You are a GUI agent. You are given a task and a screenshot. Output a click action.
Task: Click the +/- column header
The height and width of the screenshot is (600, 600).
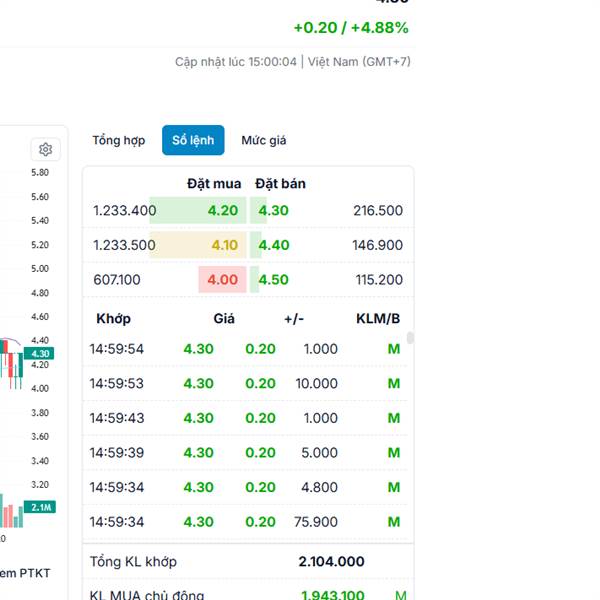(294, 319)
